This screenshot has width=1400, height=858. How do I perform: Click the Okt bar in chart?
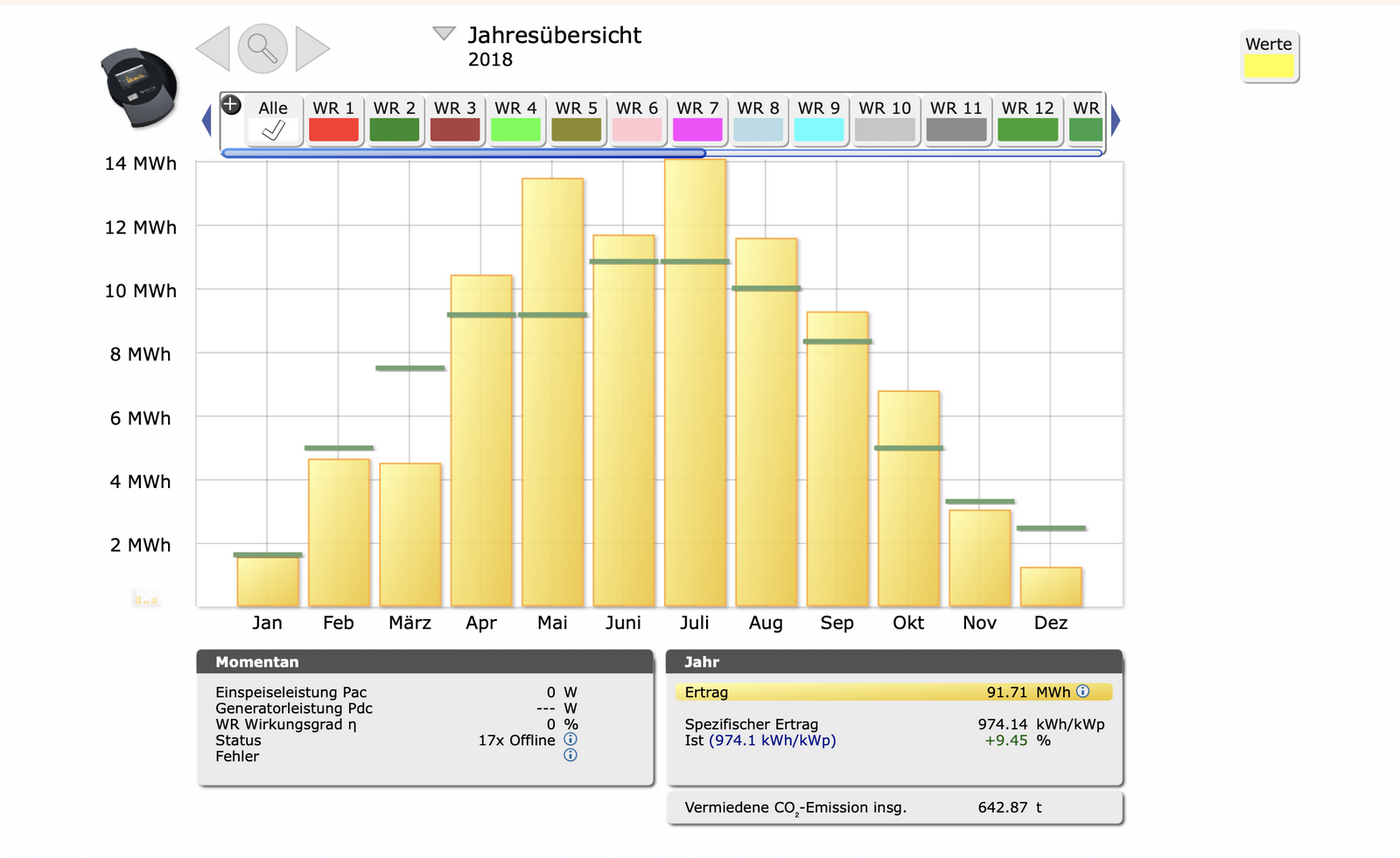coord(908,499)
